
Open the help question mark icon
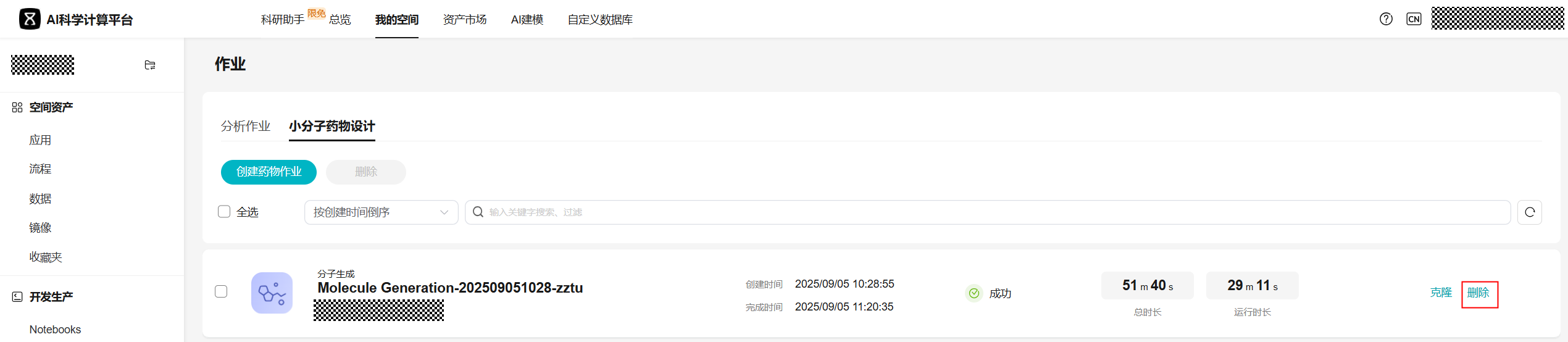1386,19
